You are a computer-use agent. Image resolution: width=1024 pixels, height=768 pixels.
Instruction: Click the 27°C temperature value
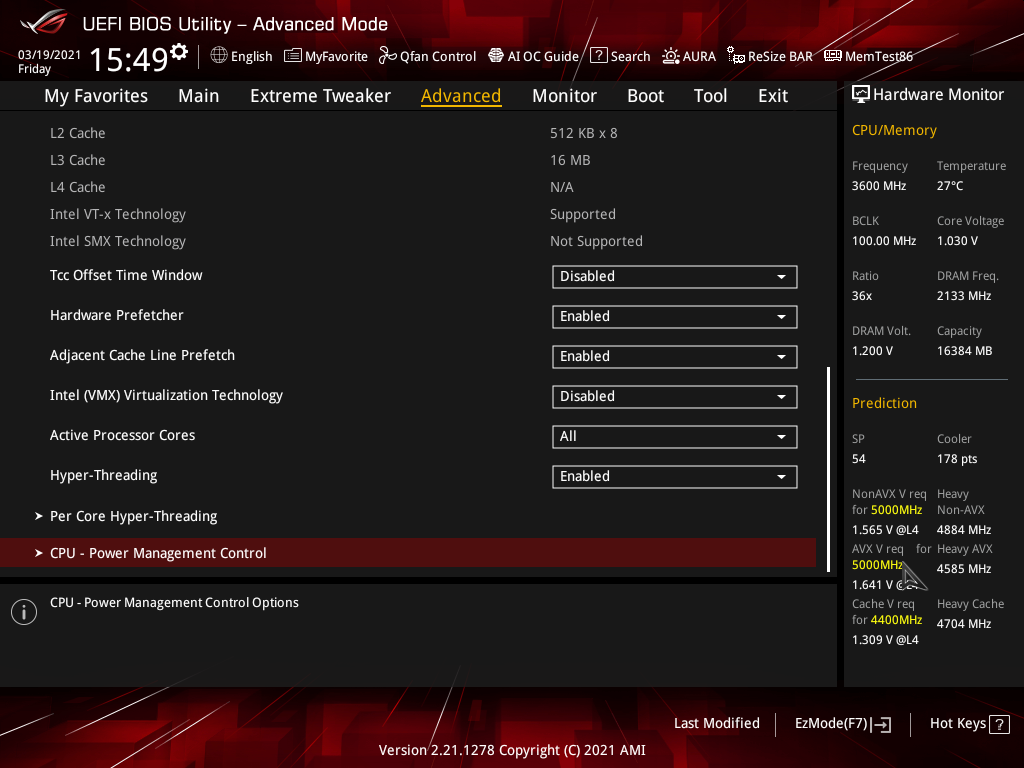click(x=950, y=186)
